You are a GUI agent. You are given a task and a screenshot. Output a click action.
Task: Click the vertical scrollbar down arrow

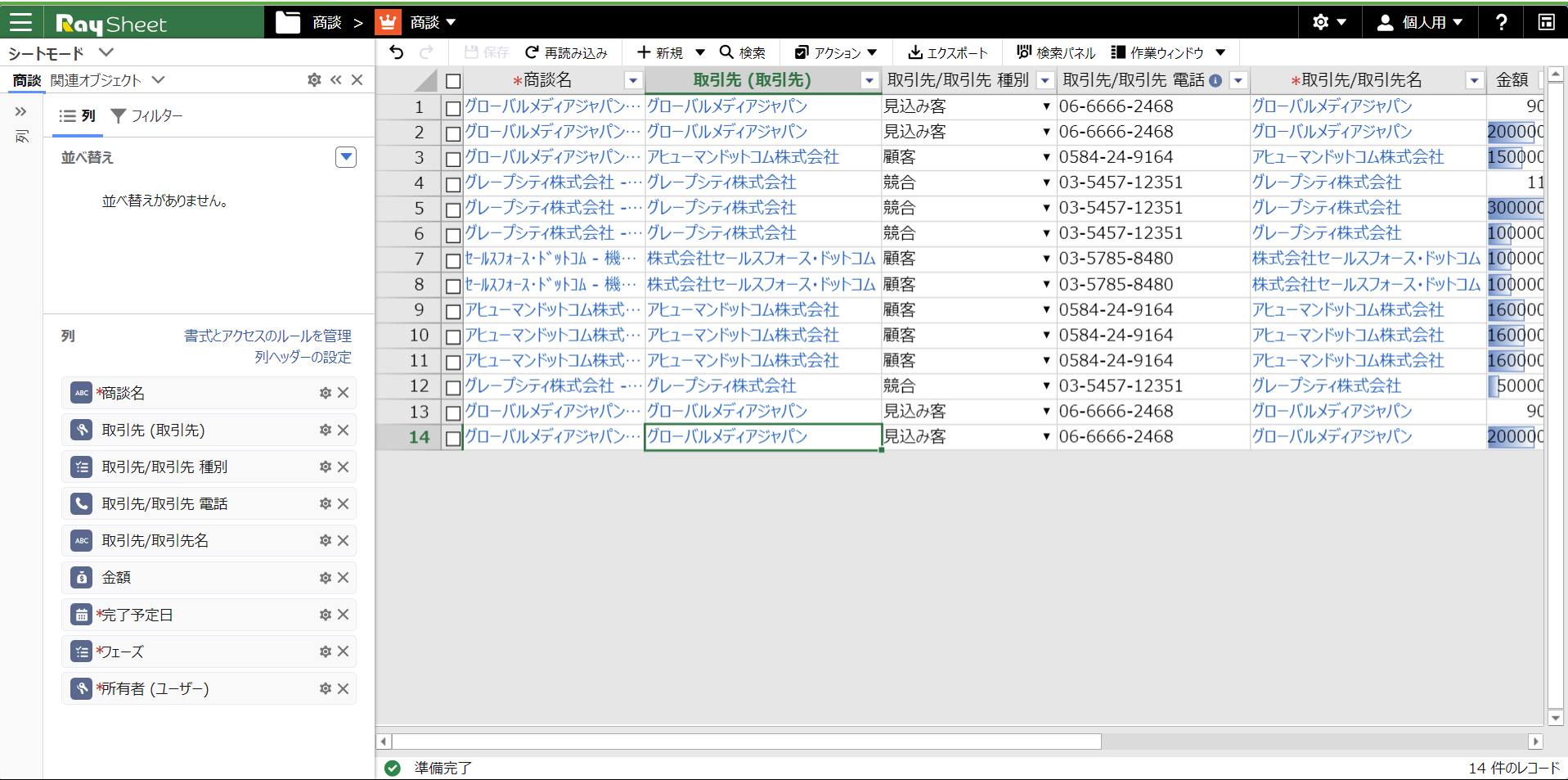[1556, 719]
